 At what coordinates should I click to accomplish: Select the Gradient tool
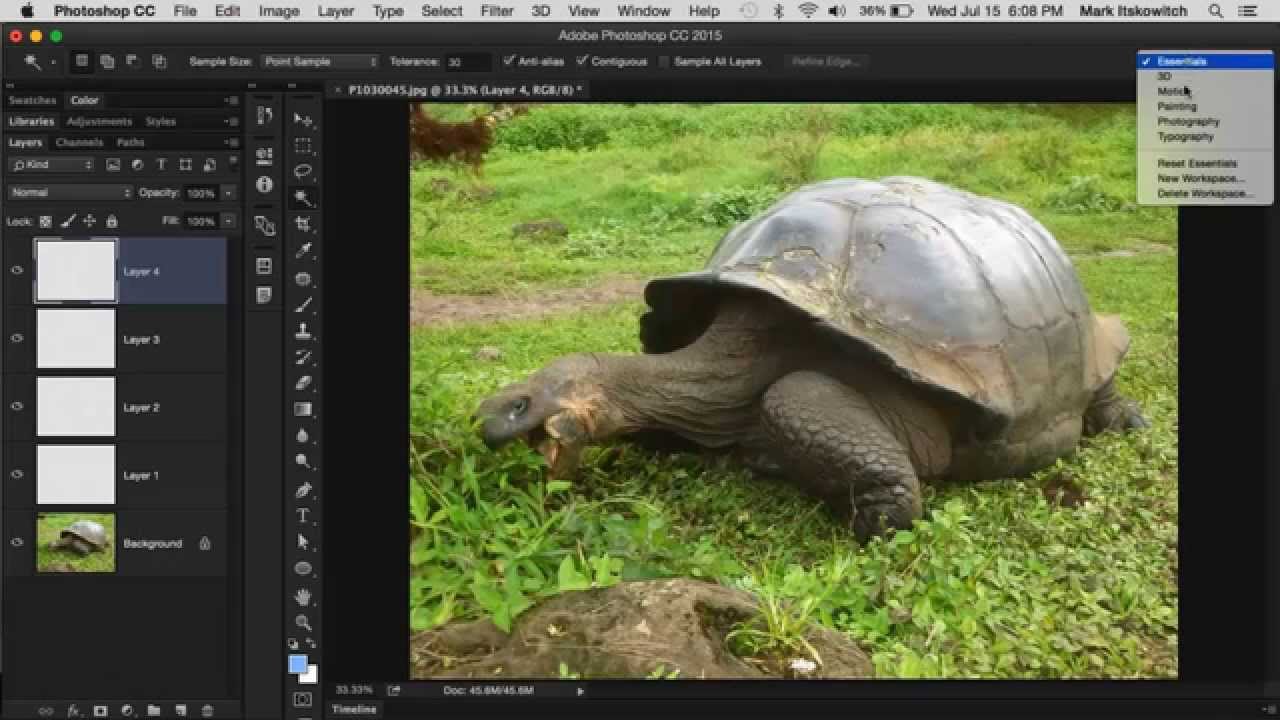point(303,409)
